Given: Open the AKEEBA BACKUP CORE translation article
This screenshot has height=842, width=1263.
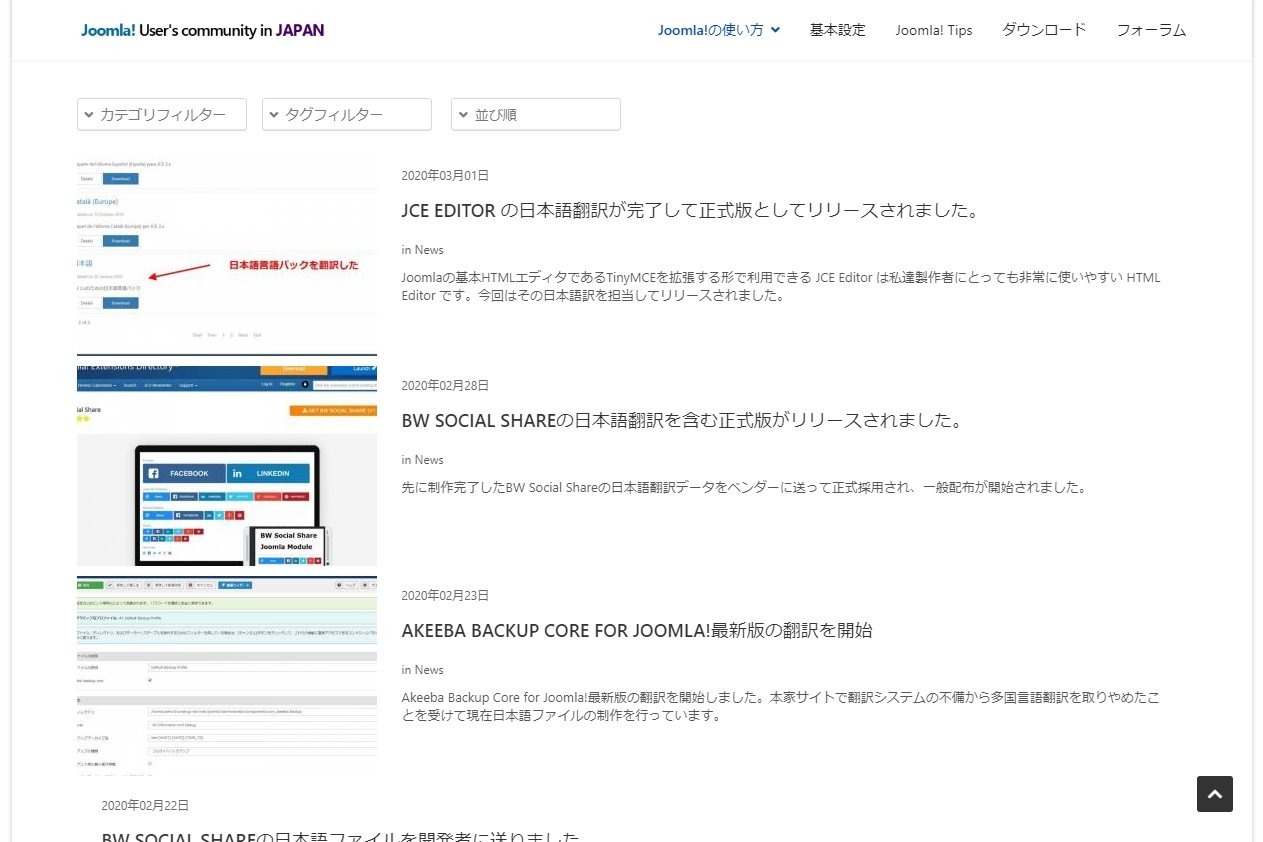Looking at the screenshot, I should [637, 631].
